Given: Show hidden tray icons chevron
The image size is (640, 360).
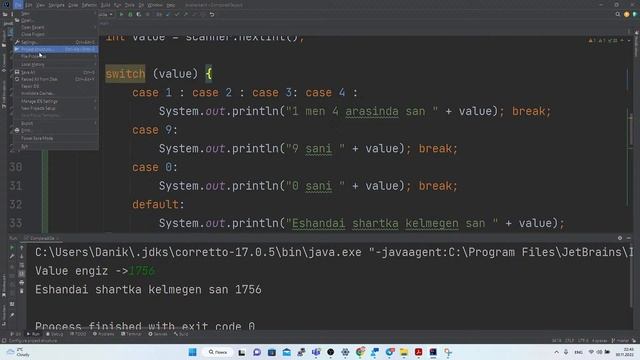Looking at the screenshot, I should pos(556,352).
